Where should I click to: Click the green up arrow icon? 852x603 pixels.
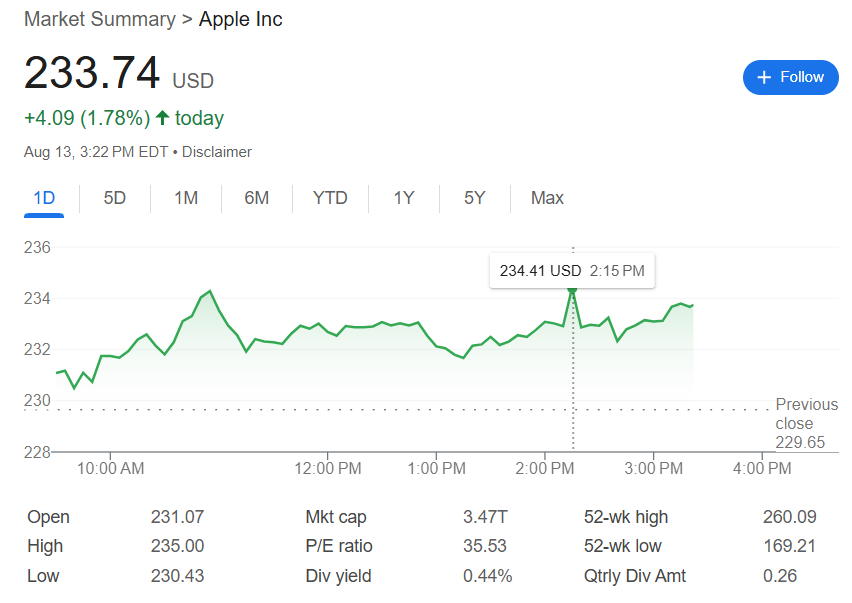pos(163,119)
